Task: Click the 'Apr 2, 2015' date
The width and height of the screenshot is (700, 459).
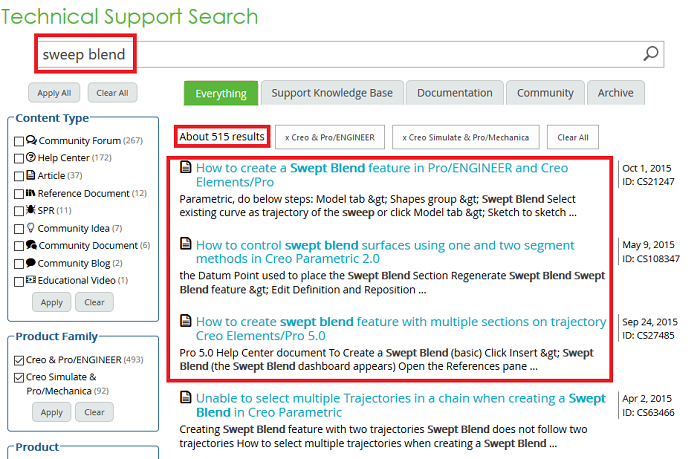Action: tap(647, 398)
